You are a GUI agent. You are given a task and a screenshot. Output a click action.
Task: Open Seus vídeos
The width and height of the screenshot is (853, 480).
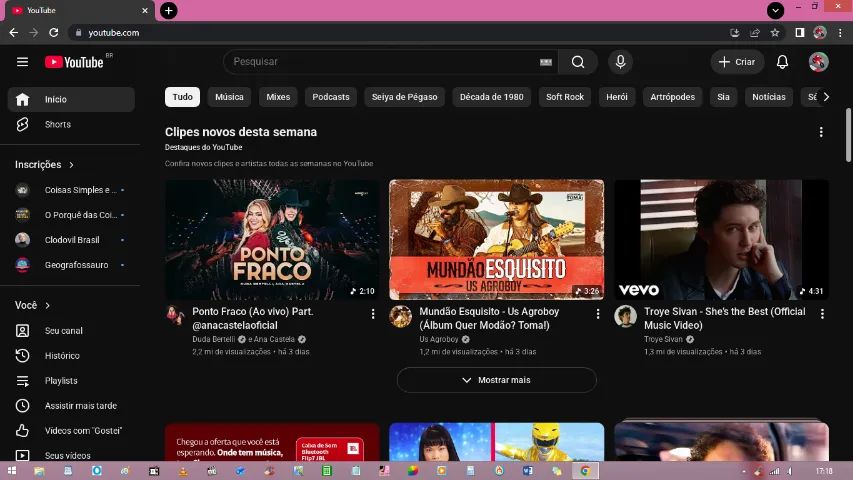[x=71, y=456]
